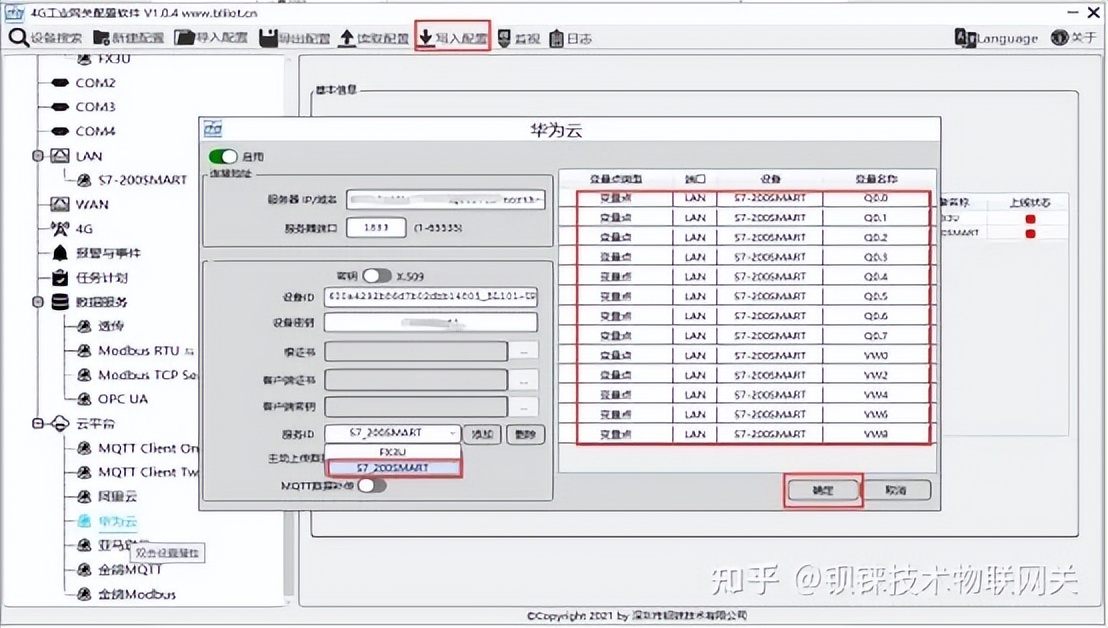Click inside the 设备ID input field
This screenshot has width=1108, height=628.
(430, 297)
